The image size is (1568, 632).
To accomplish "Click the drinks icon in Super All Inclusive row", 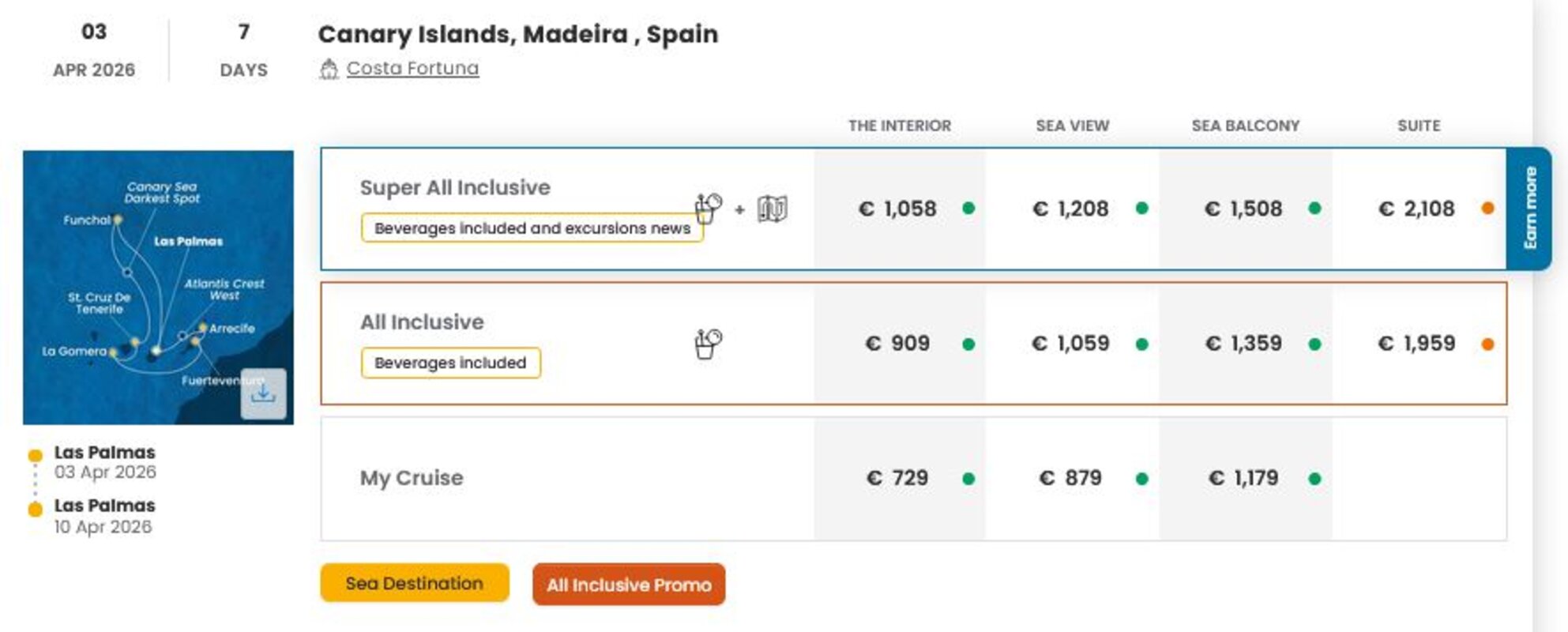I will (708, 209).
